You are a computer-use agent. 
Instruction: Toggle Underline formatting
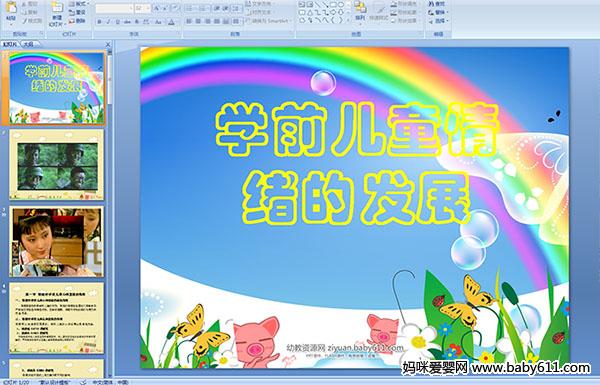tap(117, 22)
